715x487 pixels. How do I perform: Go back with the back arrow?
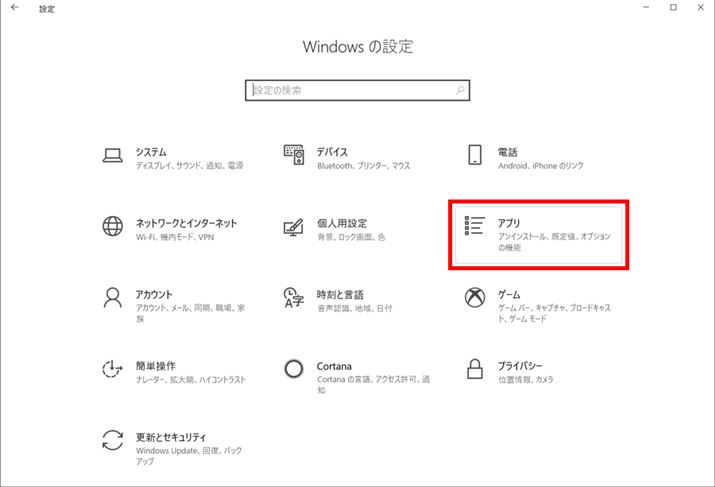[15, 7]
